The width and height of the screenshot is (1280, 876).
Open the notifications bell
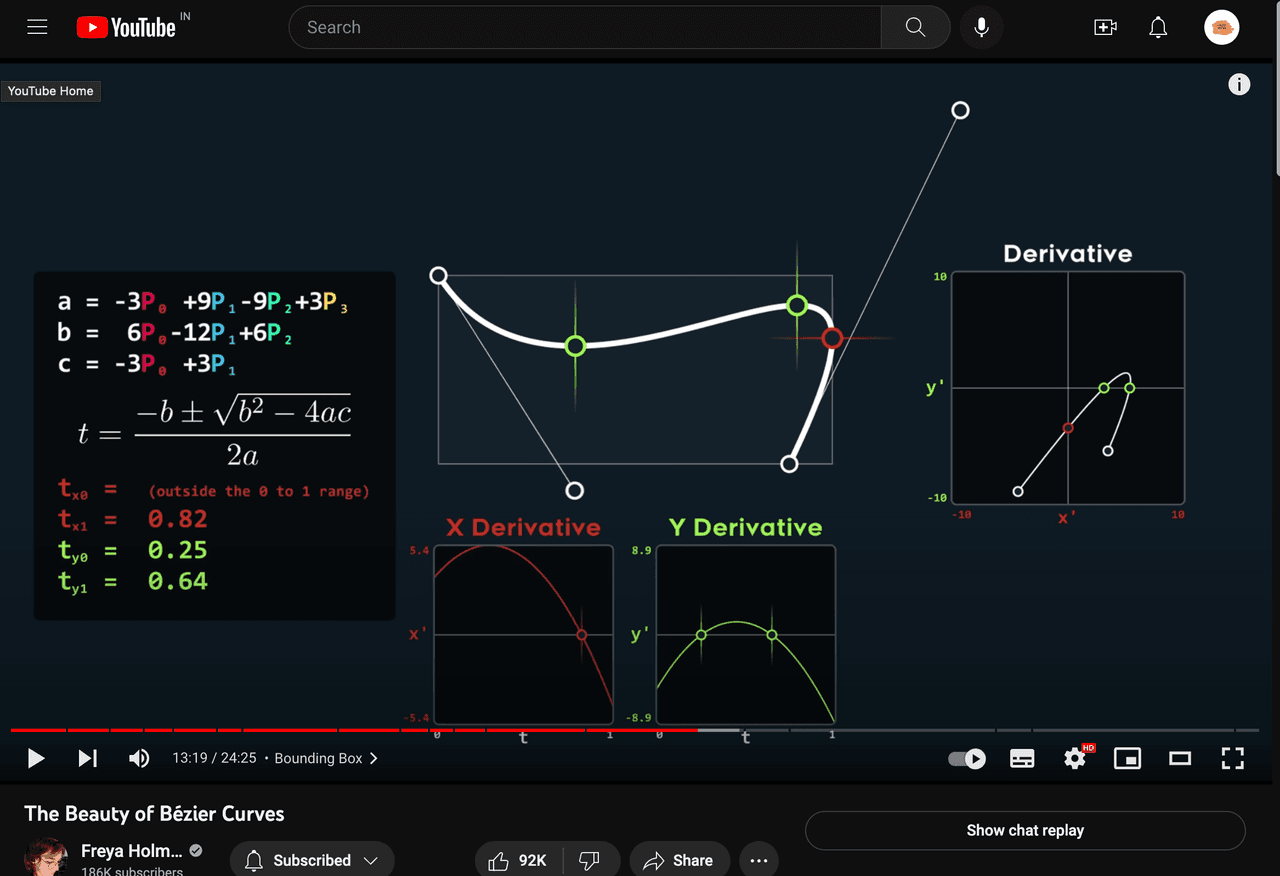tap(1158, 27)
